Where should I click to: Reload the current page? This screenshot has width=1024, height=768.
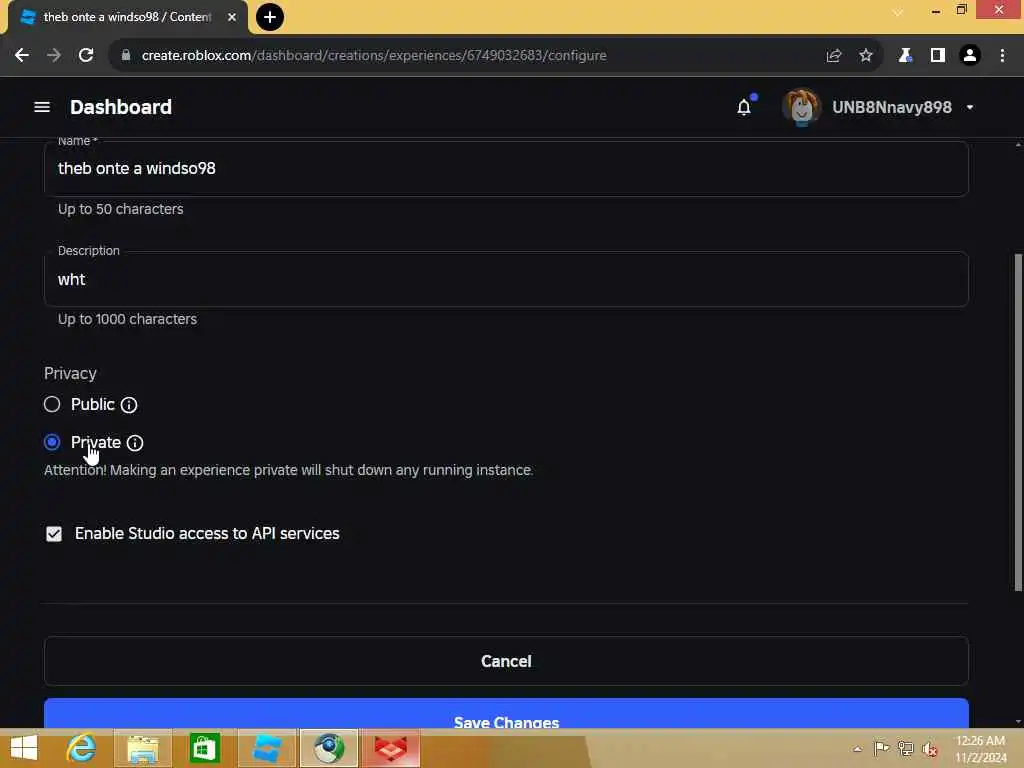[86, 56]
